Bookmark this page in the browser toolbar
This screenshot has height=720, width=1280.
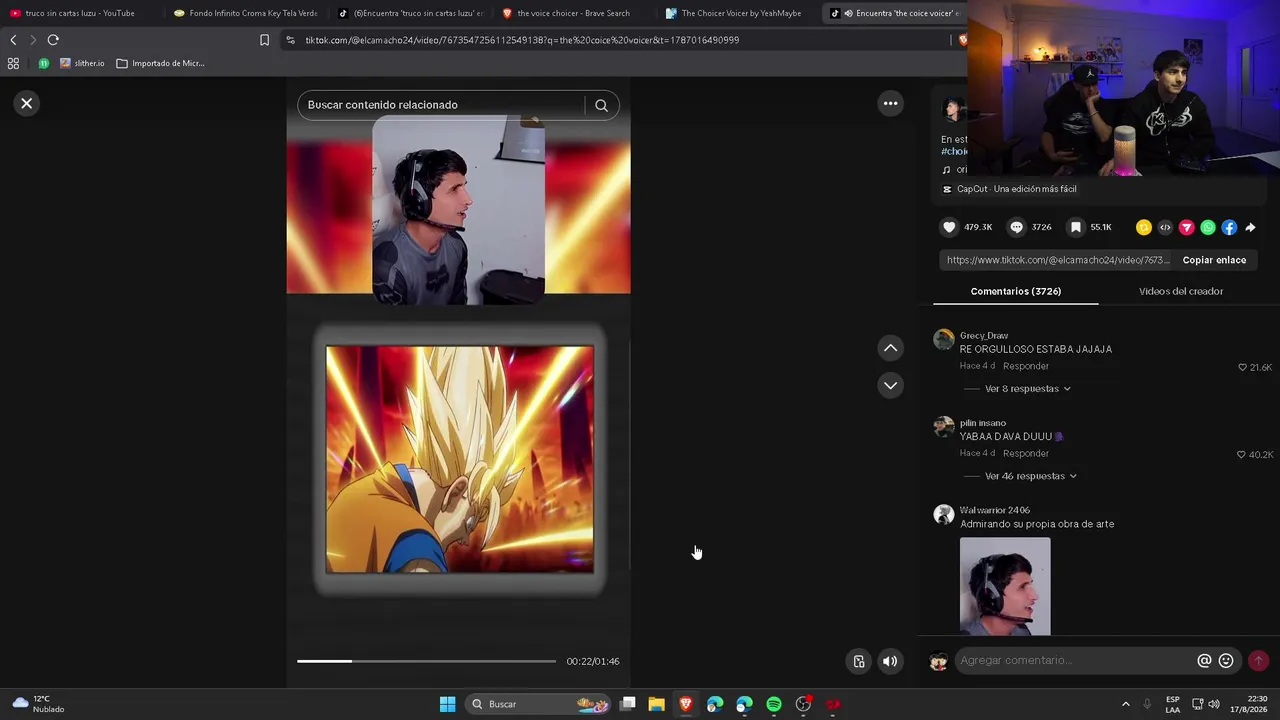264,40
